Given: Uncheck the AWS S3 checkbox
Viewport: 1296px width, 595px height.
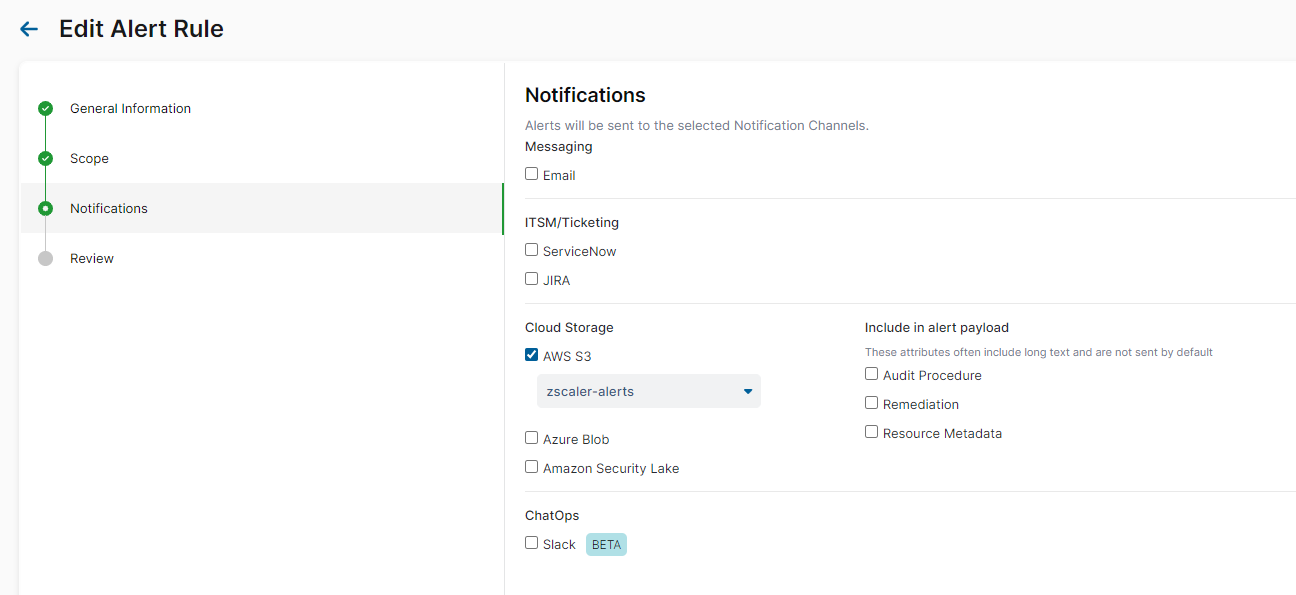Looking at the screenshot, I should coord(532,355).
